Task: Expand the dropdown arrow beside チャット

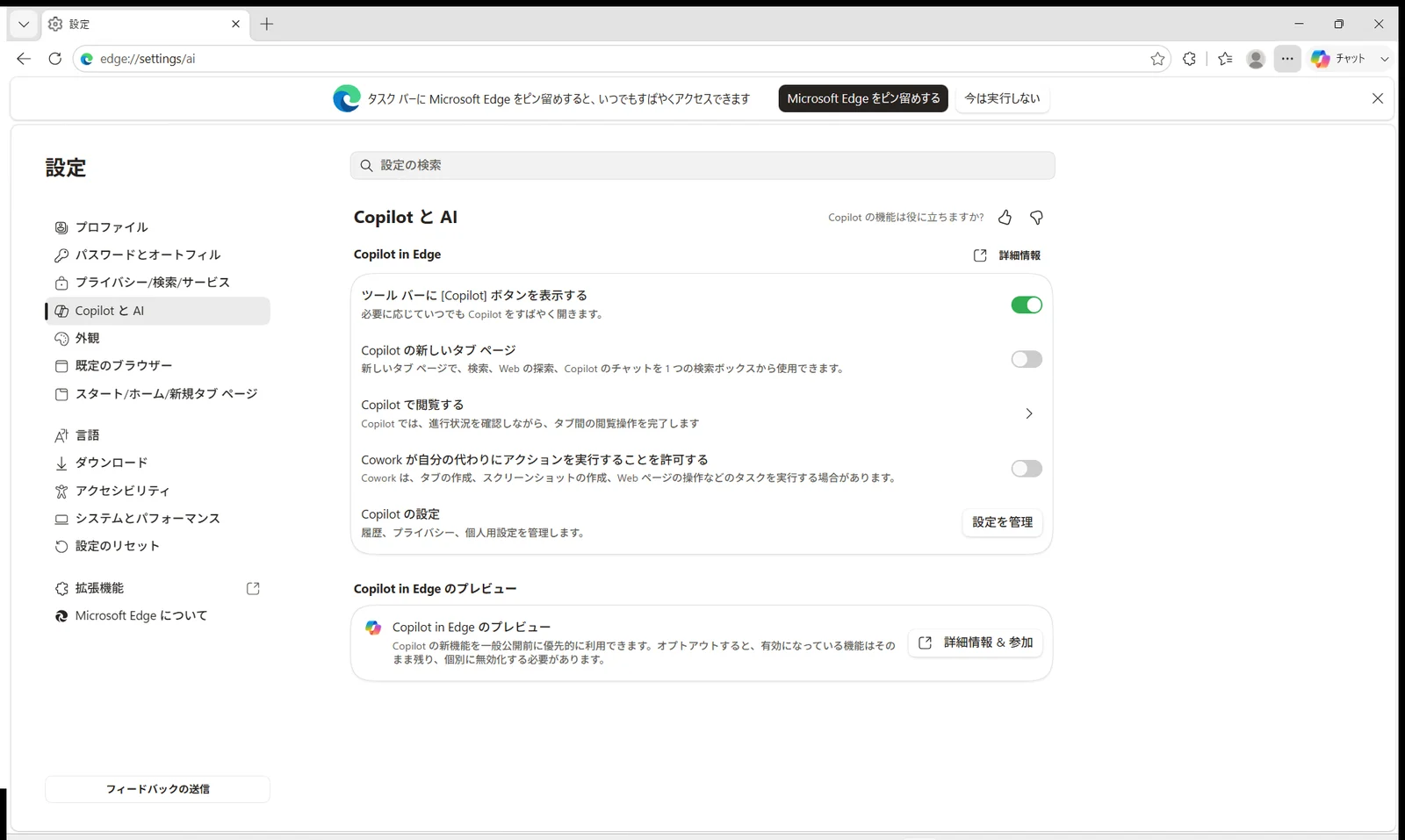Action: point(1385,59)
